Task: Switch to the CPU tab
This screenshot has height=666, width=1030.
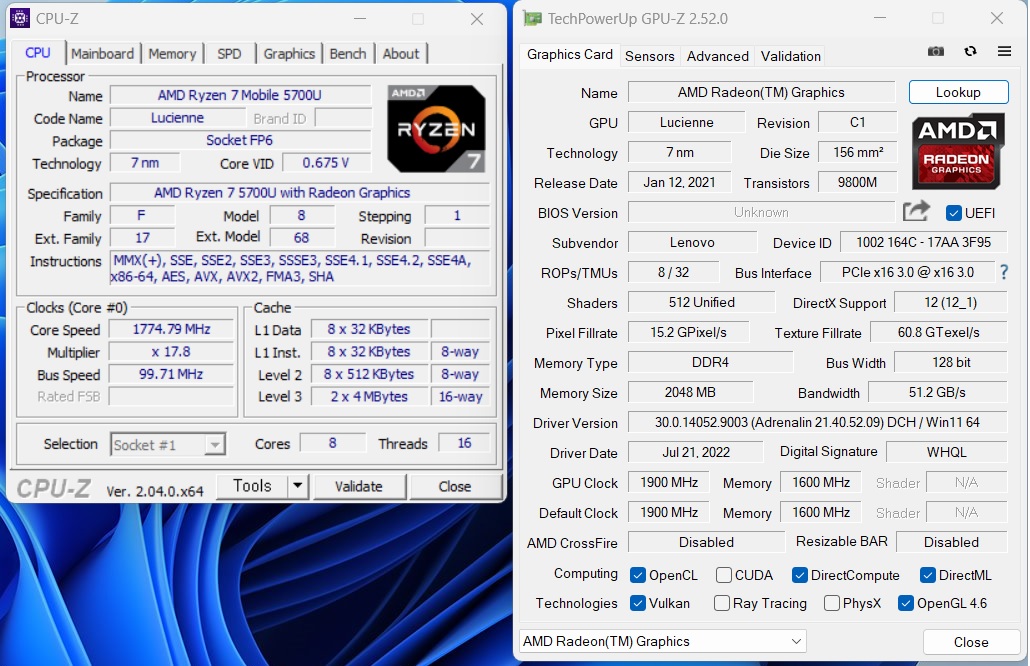Action: [37, 53]
